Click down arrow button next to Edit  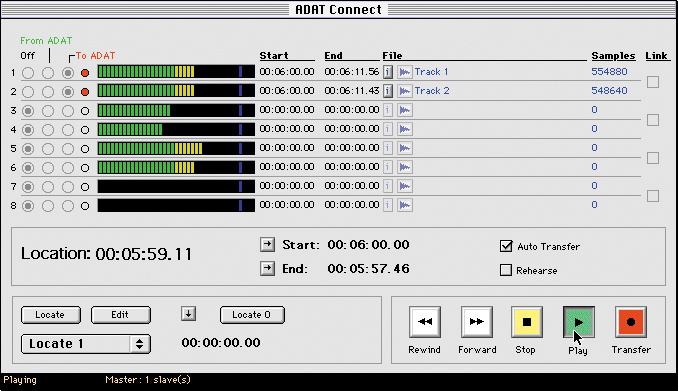click(x=188, y=314)
